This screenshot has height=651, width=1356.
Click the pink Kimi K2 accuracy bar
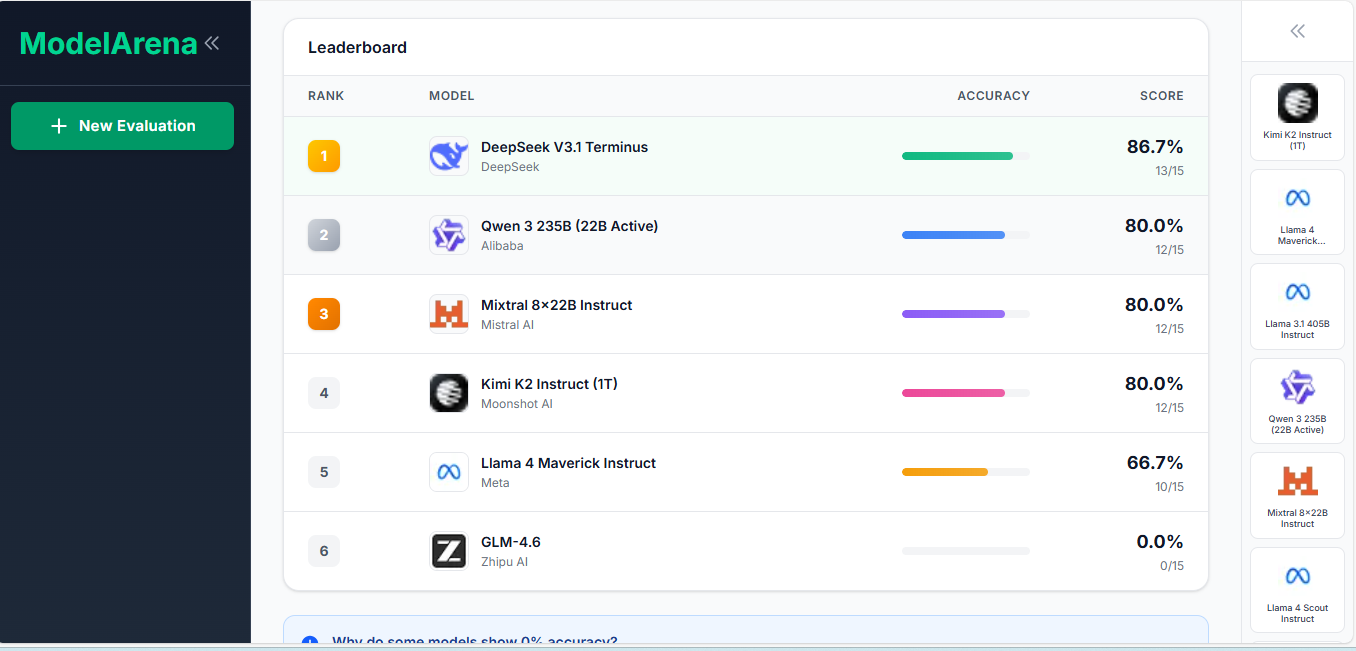pos(953,393)
